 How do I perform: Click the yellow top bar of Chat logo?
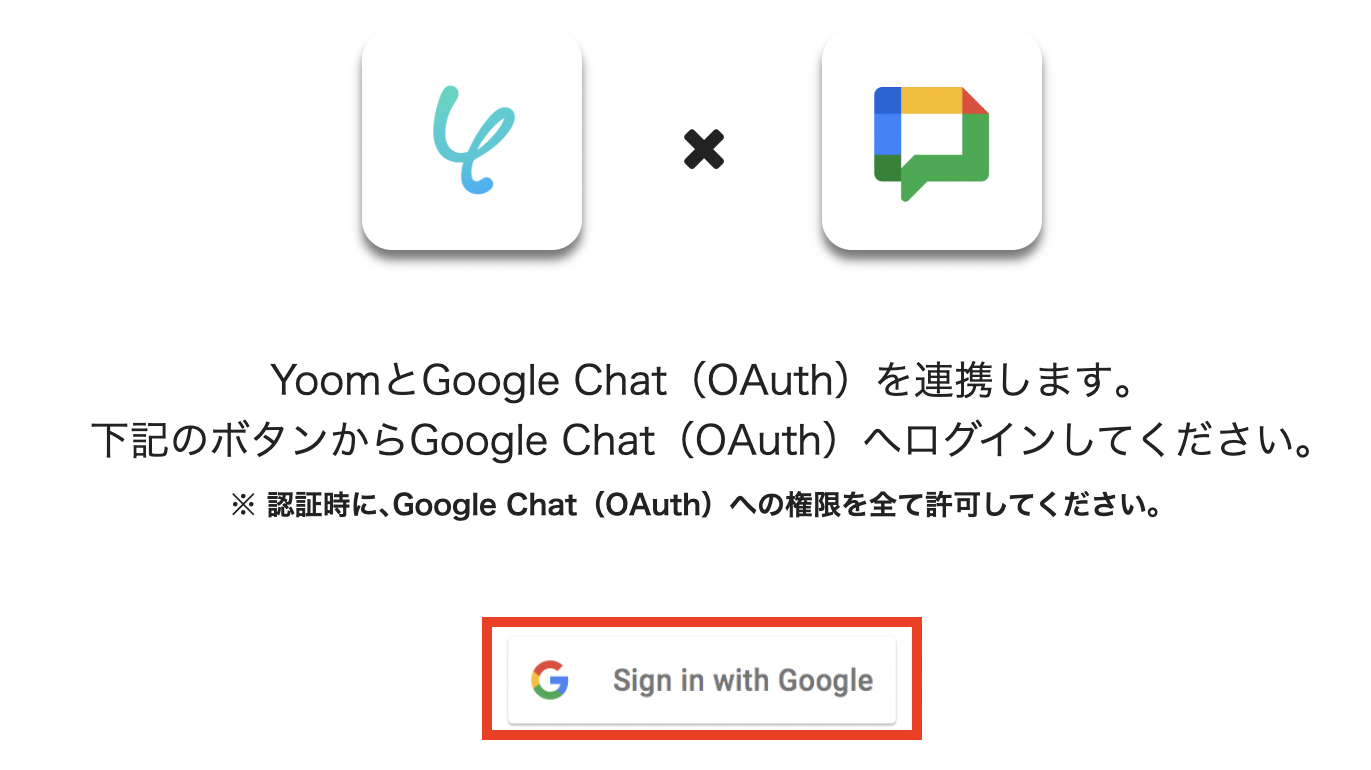tap(931, 100)
